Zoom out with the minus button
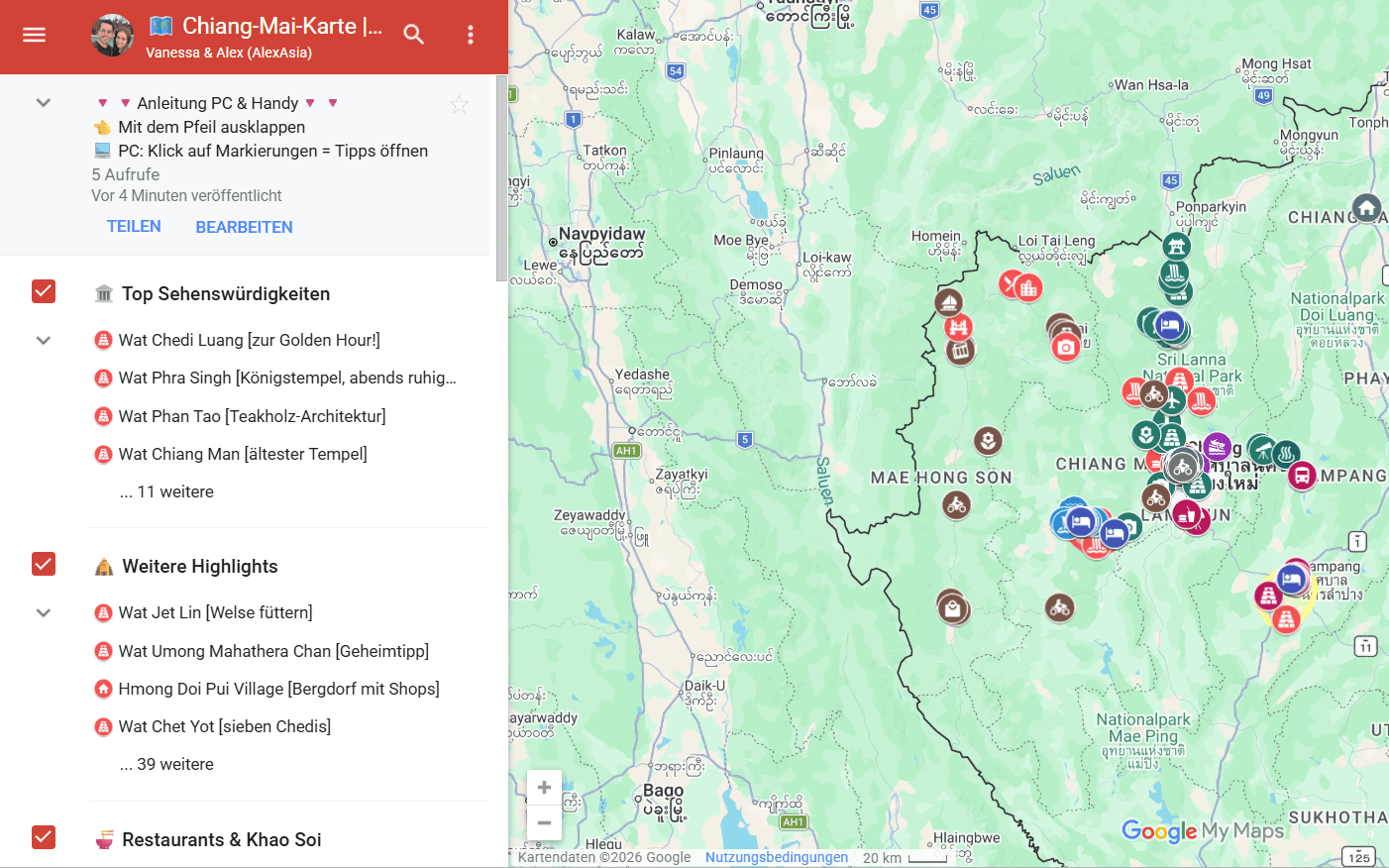This screenshot has width=1389, height=868. click(544, 822)
